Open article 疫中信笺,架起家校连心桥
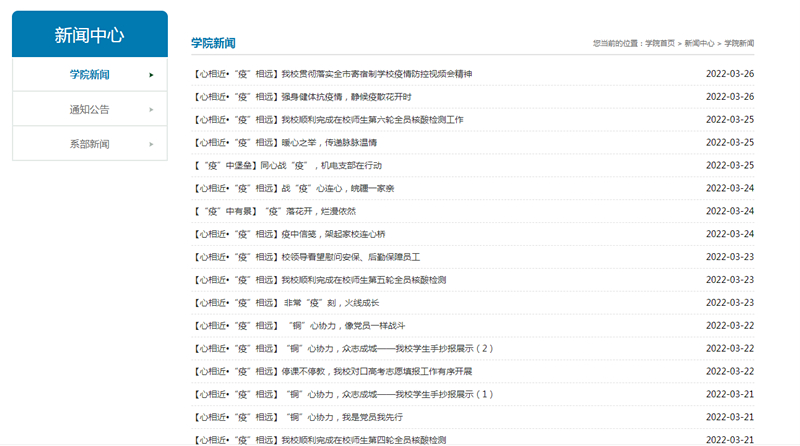The image size is (800, 446). click(x=289, y=234)
